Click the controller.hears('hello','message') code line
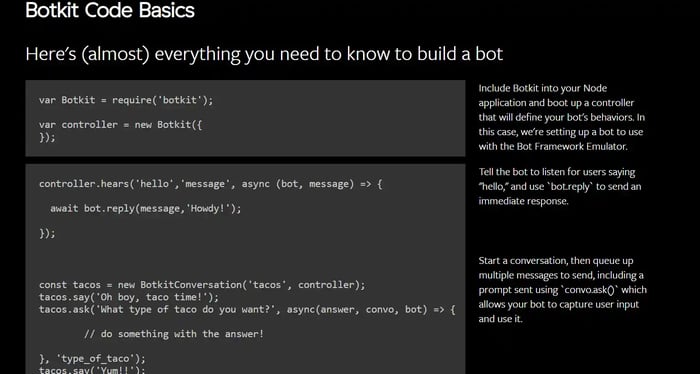 211,184
